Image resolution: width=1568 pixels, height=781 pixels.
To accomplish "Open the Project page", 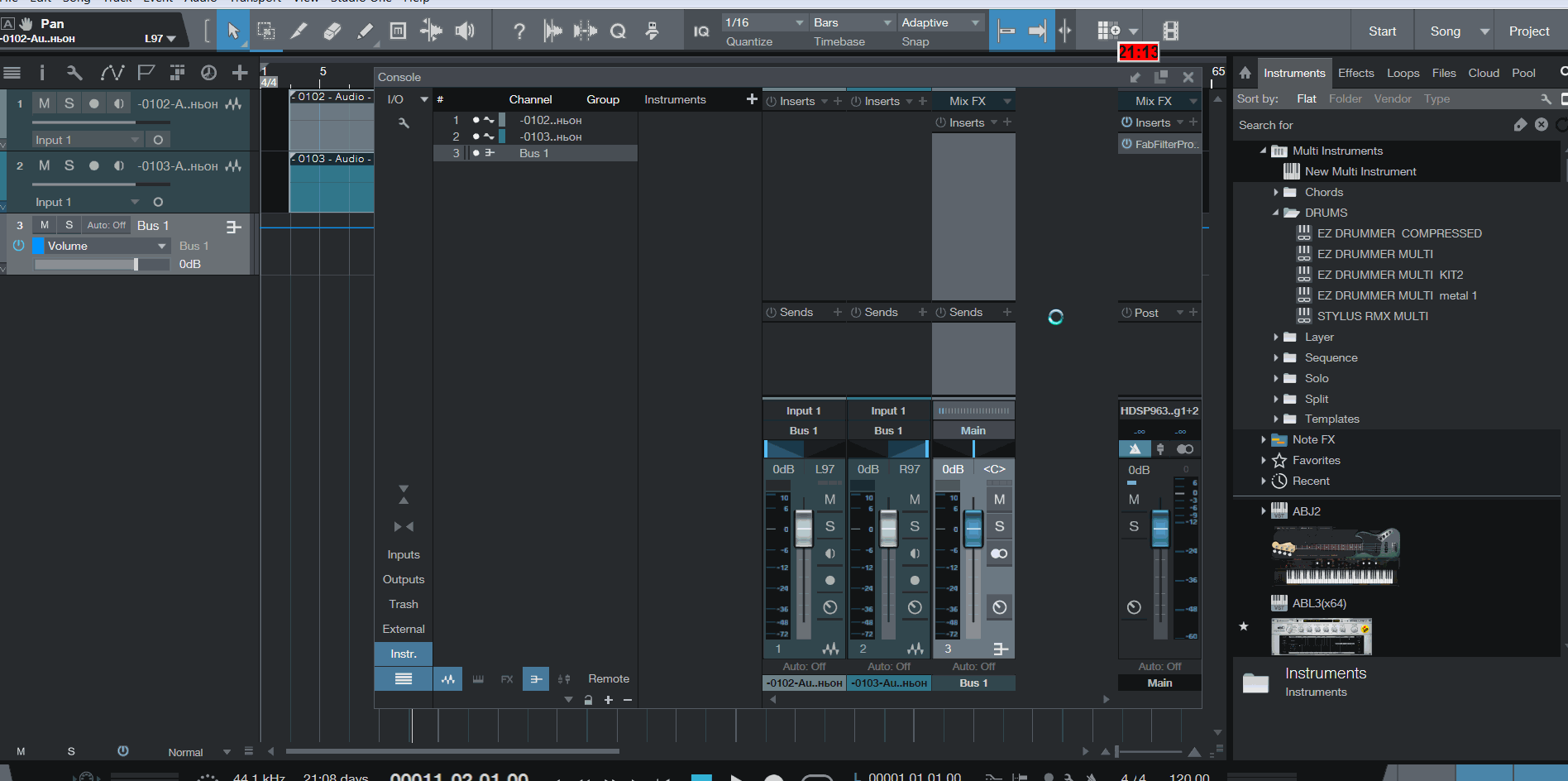I will pyautogui.click(x=1529, y=31).
